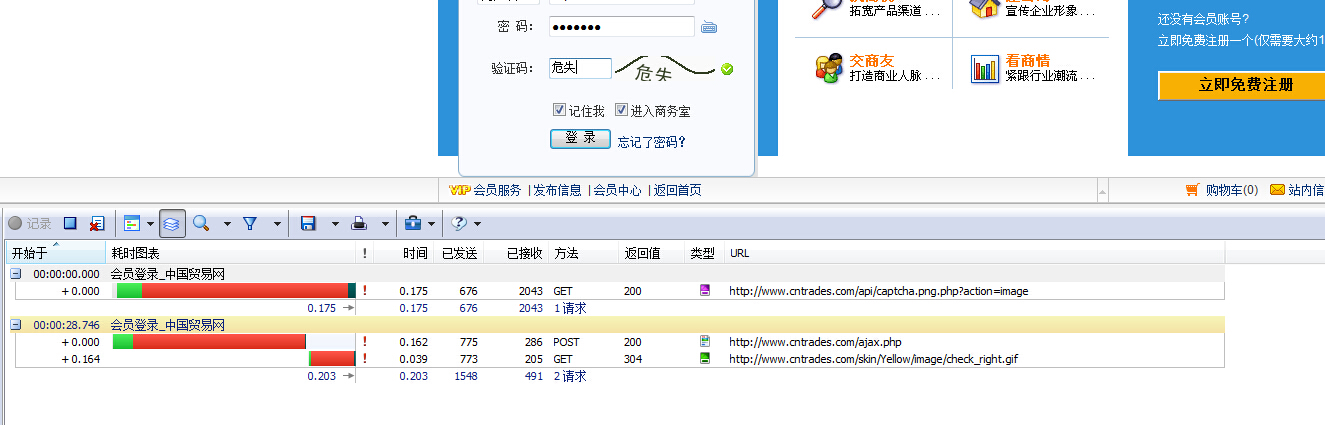
Task: Open the 交商友 heading link
Action: (872, 60)
